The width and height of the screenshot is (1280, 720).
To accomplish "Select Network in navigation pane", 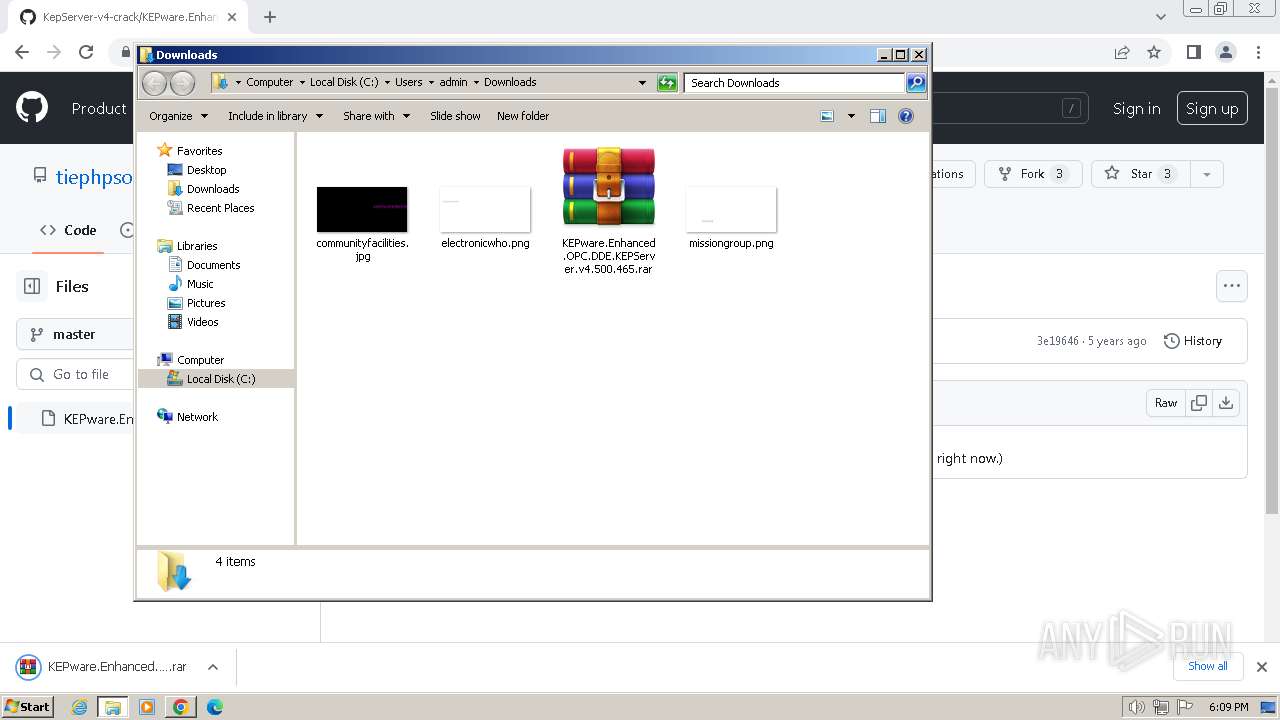I will pos(197,417).
